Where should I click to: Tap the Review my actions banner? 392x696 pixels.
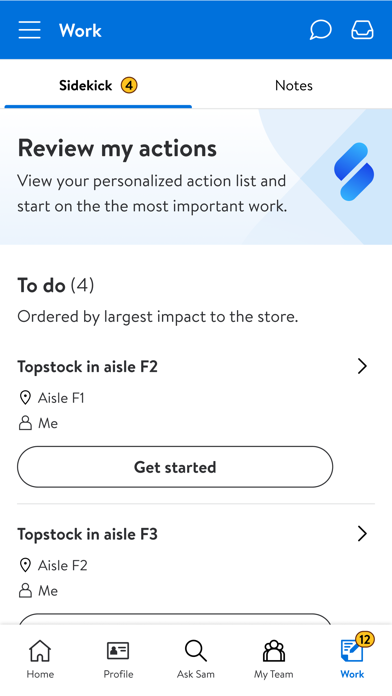point(196,177)
